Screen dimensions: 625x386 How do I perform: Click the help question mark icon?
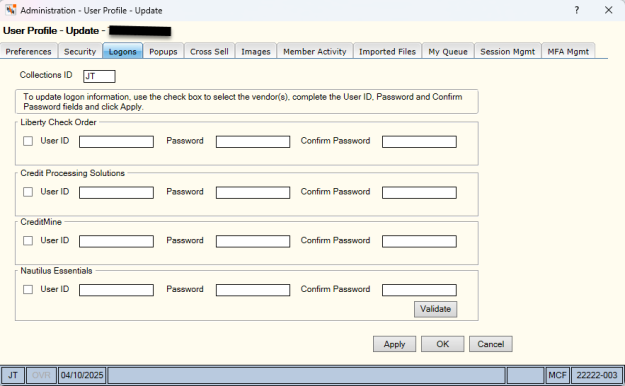pyautogui.click(x=576, y=10)
